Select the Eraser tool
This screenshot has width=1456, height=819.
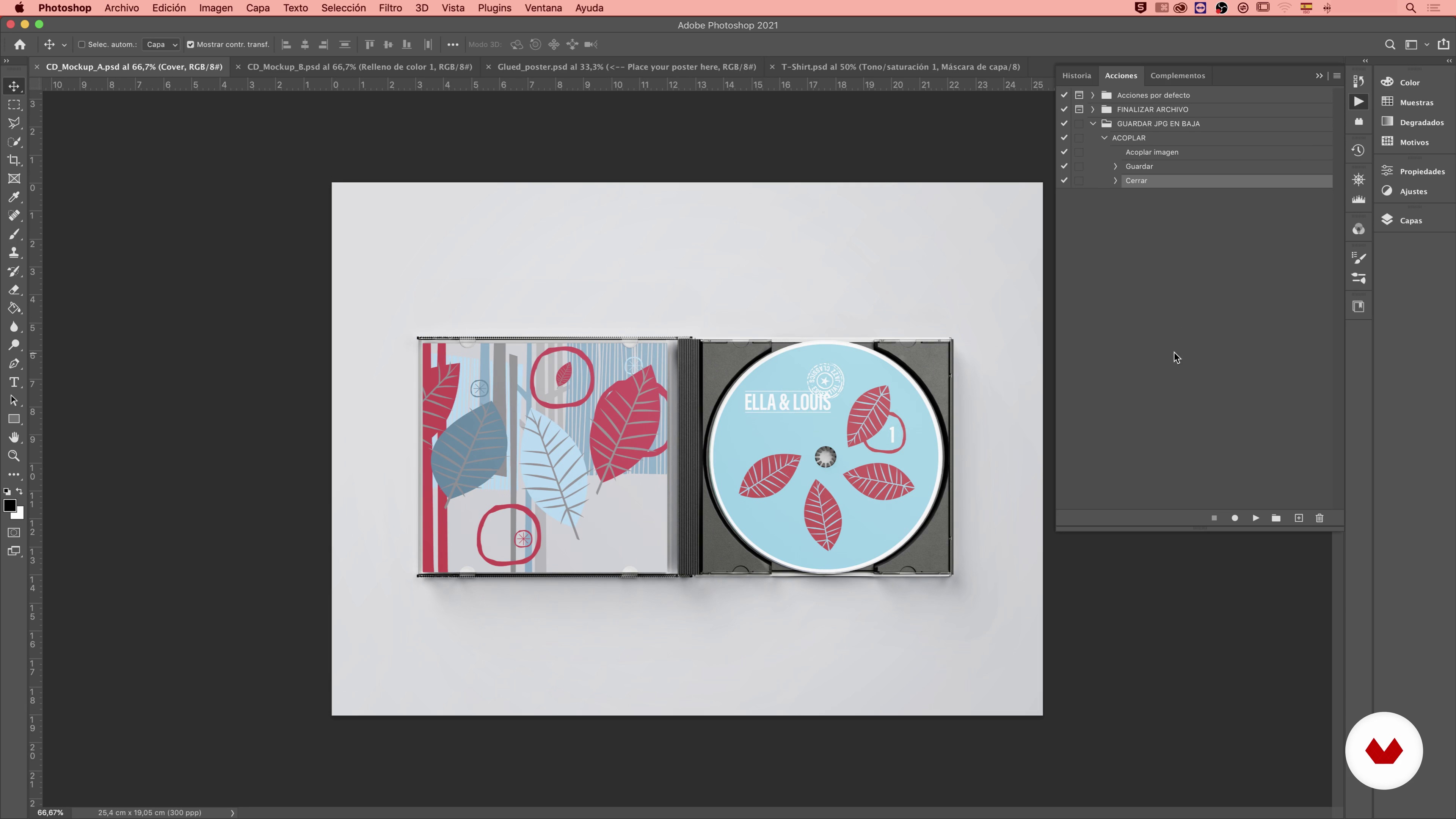tap(14, 290)
